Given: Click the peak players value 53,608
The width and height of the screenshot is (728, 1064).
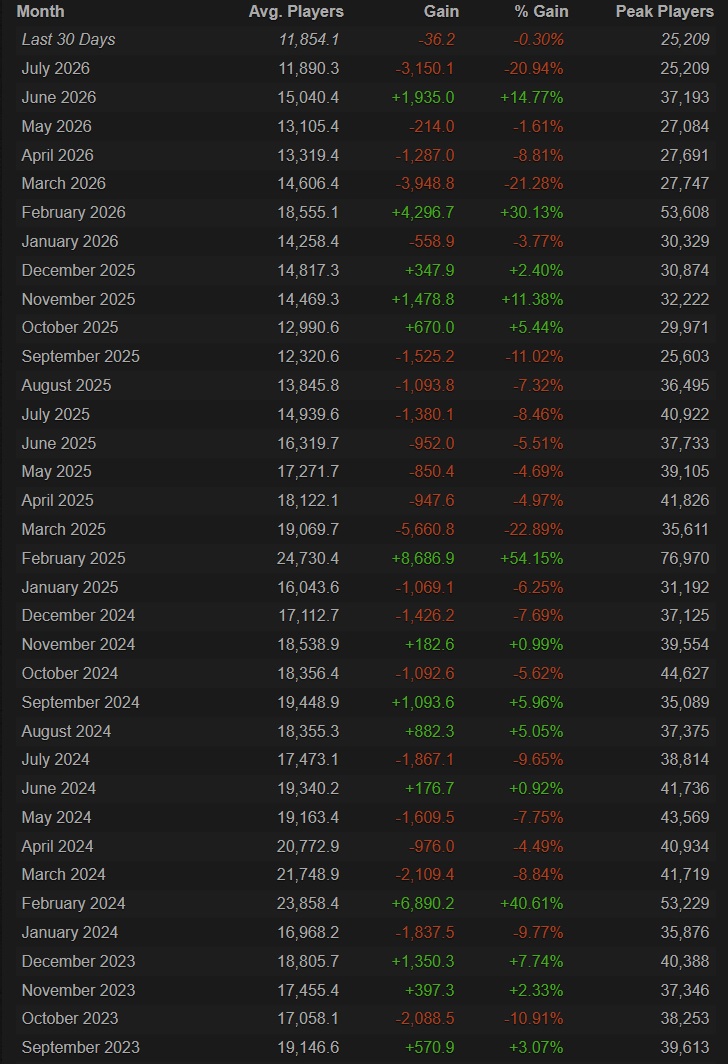Looking at the screenshot, I should (x=685, y=212).
